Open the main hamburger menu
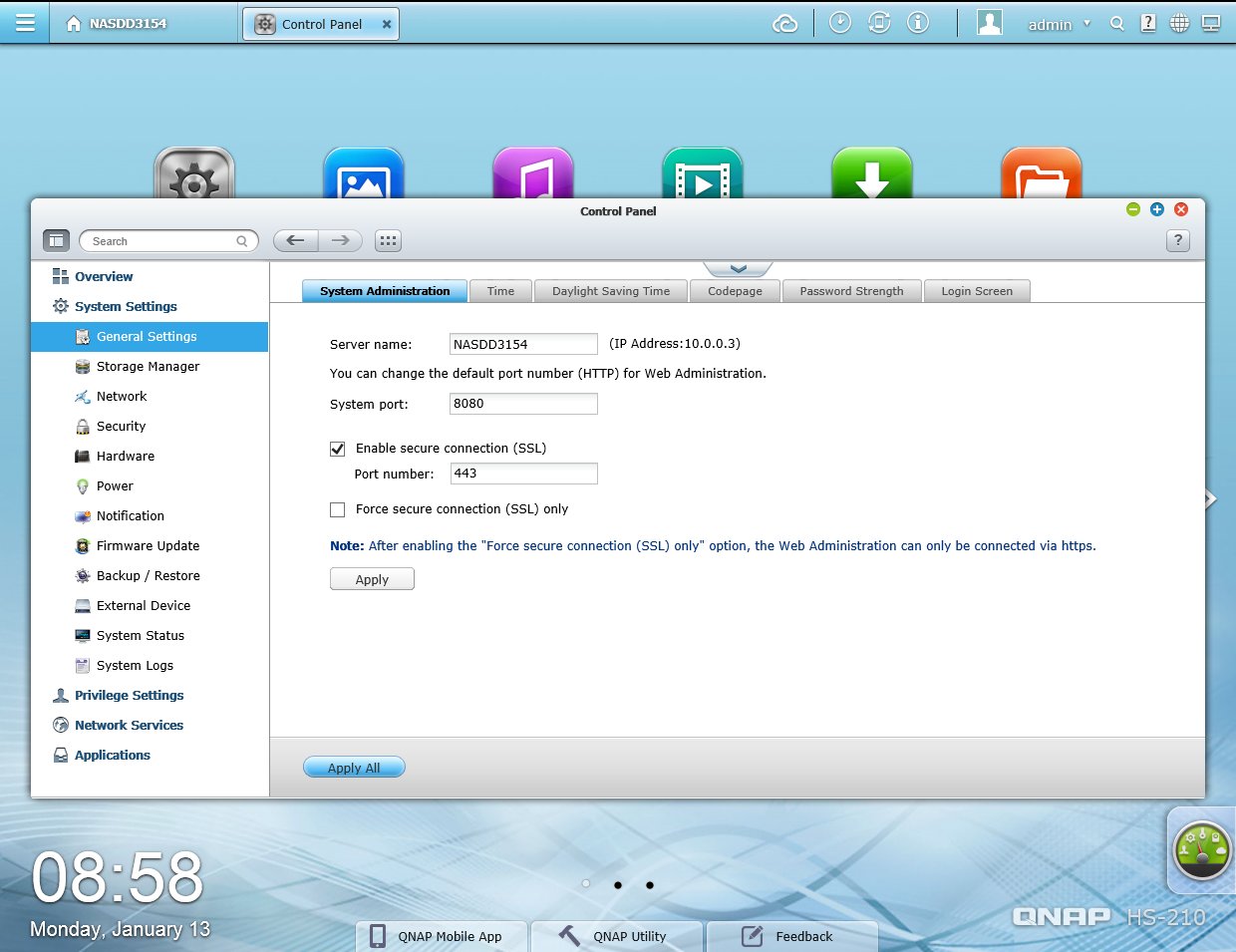Image resolution: width=1236 pixels, height=952 pixels. click(25, 23)
